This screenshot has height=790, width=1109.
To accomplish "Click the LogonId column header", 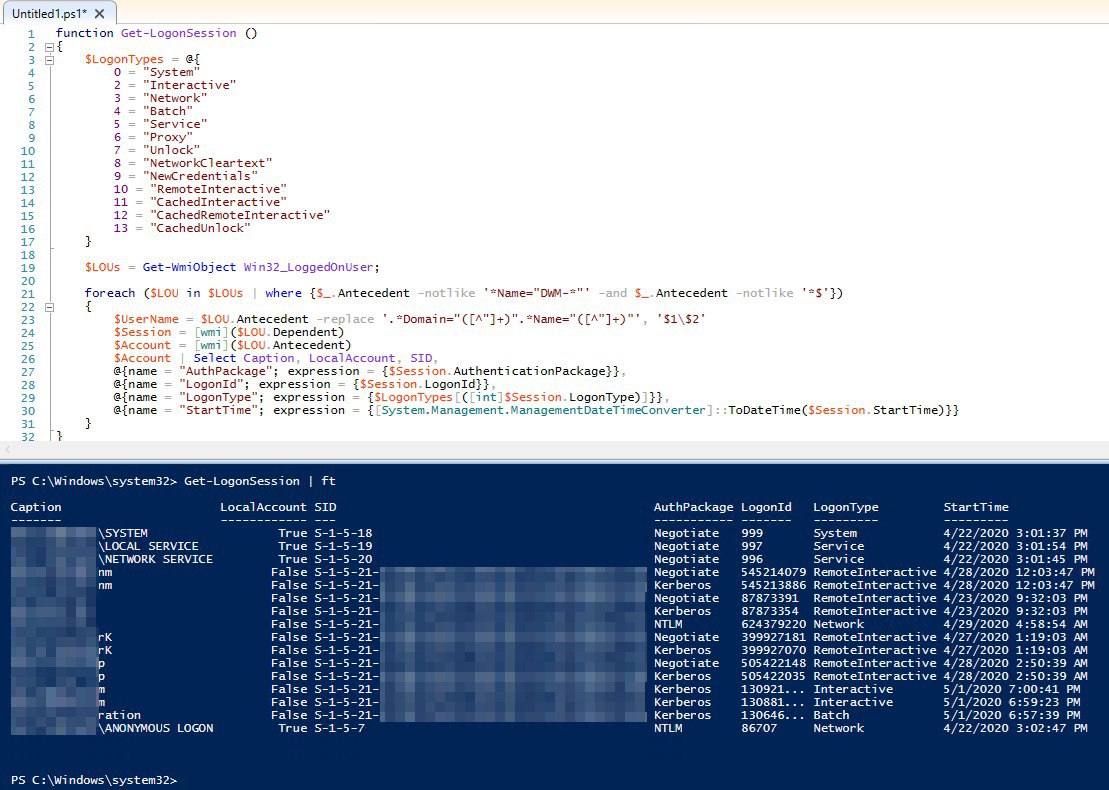I will coord(766,507).
